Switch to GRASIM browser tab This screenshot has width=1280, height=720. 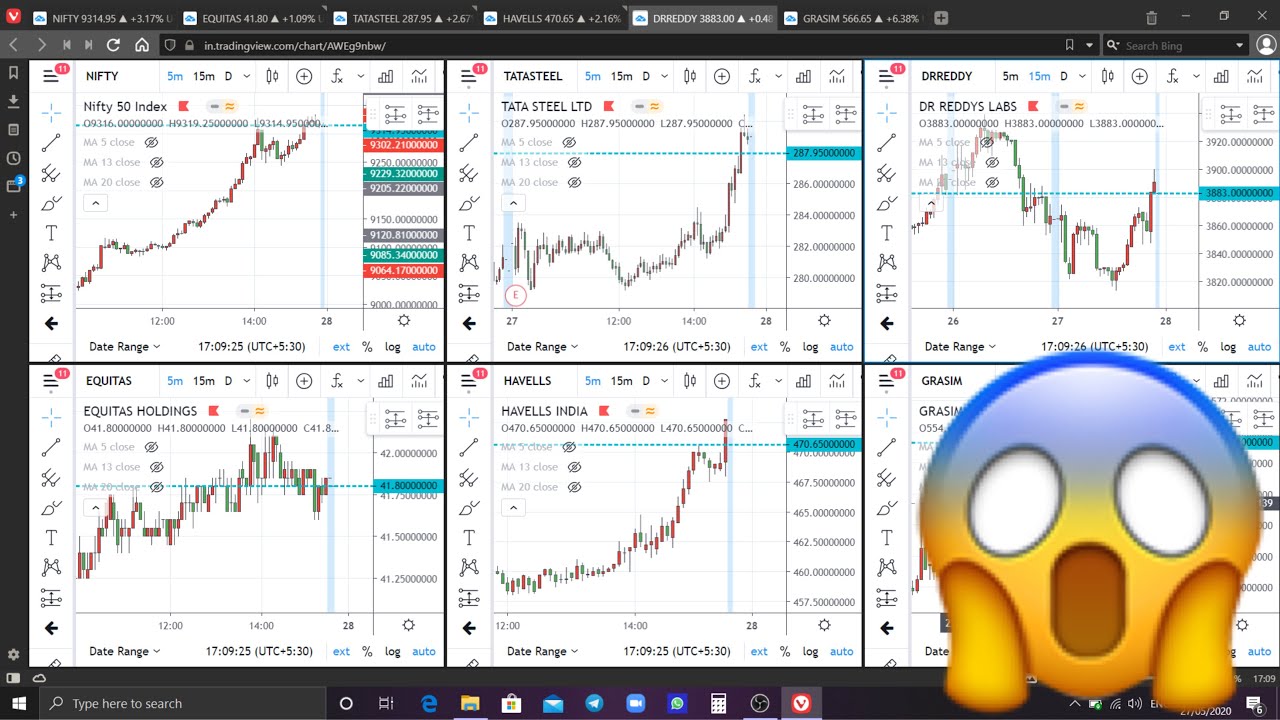pos(851,18)
